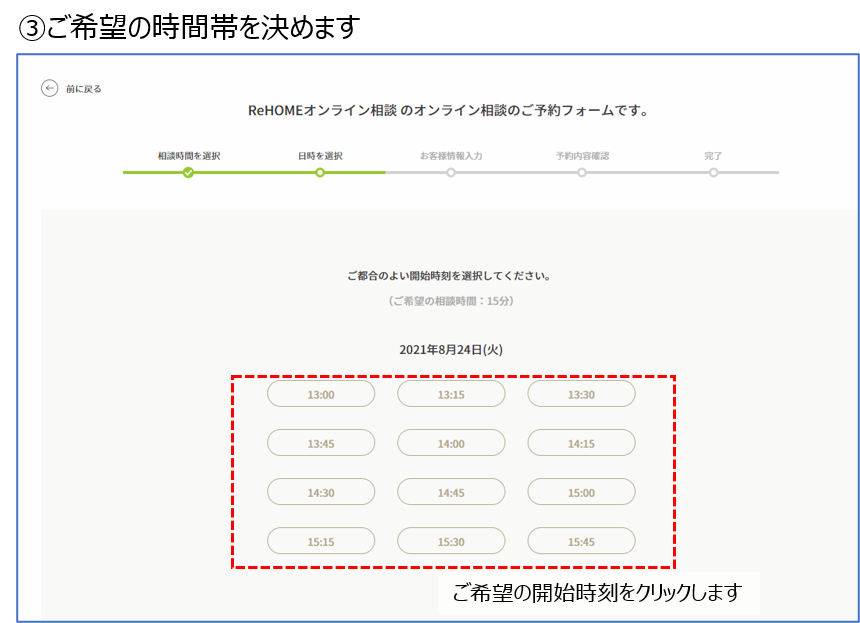
Task: Click the 完了 step circle
Action: [713, 172]
